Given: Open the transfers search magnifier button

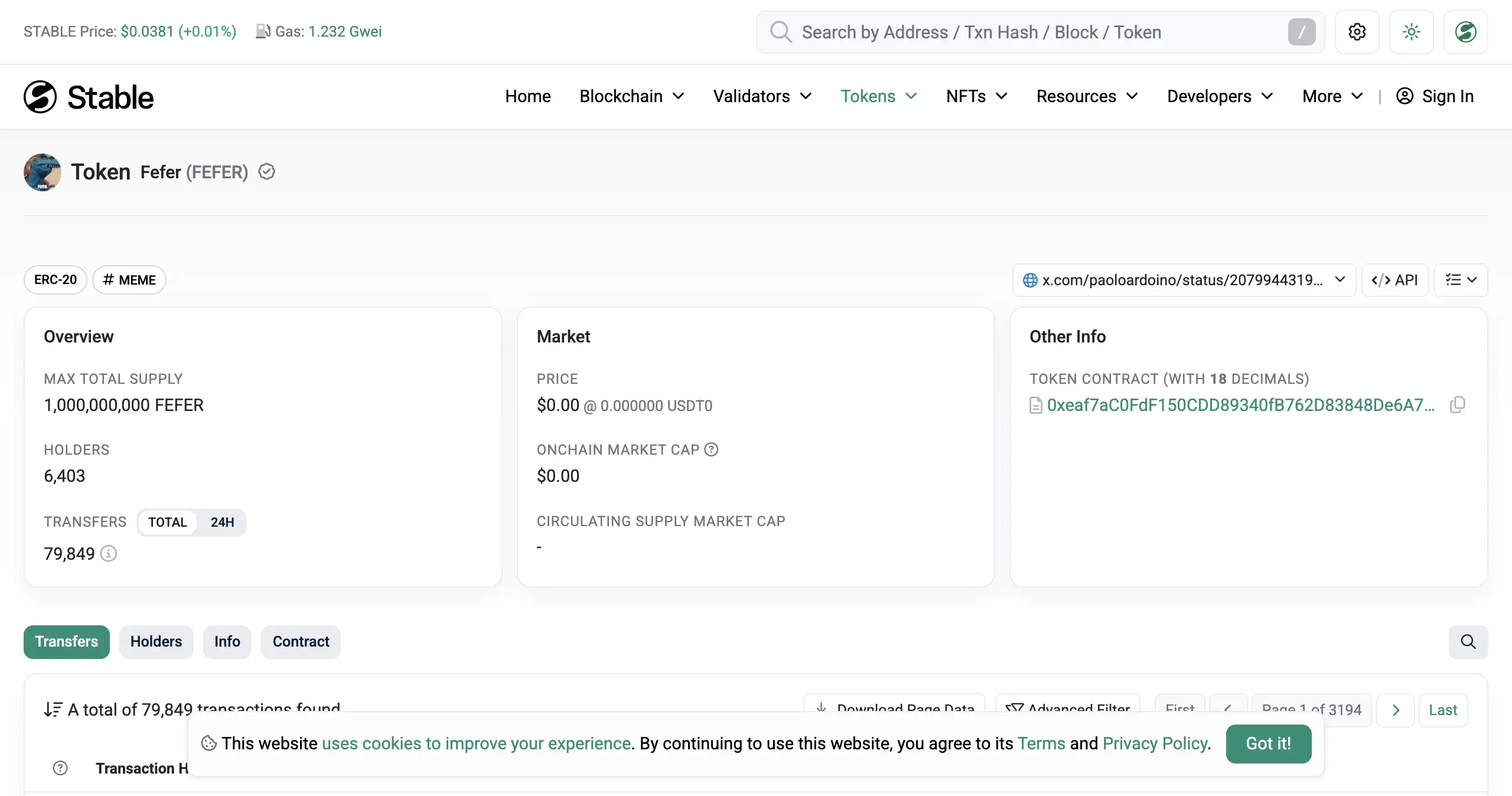Looking at the screenshot, I should (1468, 642).
